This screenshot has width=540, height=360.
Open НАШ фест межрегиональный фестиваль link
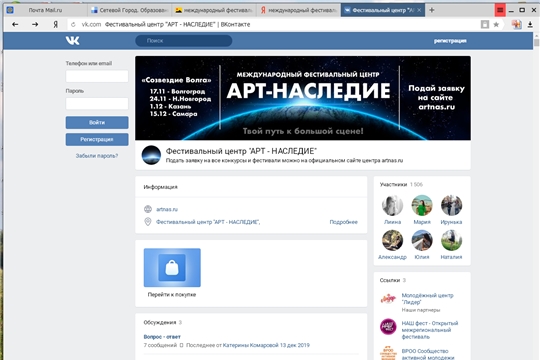[430, 330]
